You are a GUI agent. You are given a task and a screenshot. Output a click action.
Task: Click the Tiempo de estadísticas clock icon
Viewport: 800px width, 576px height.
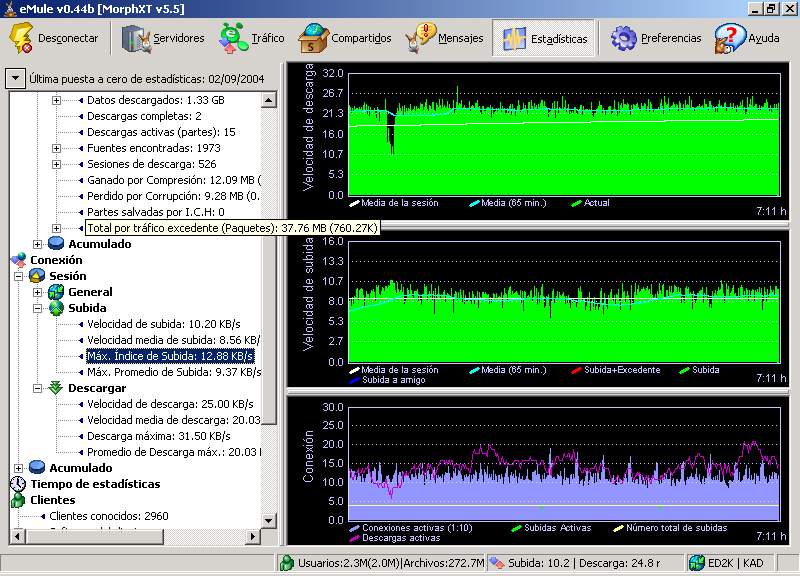click(18, 484)
